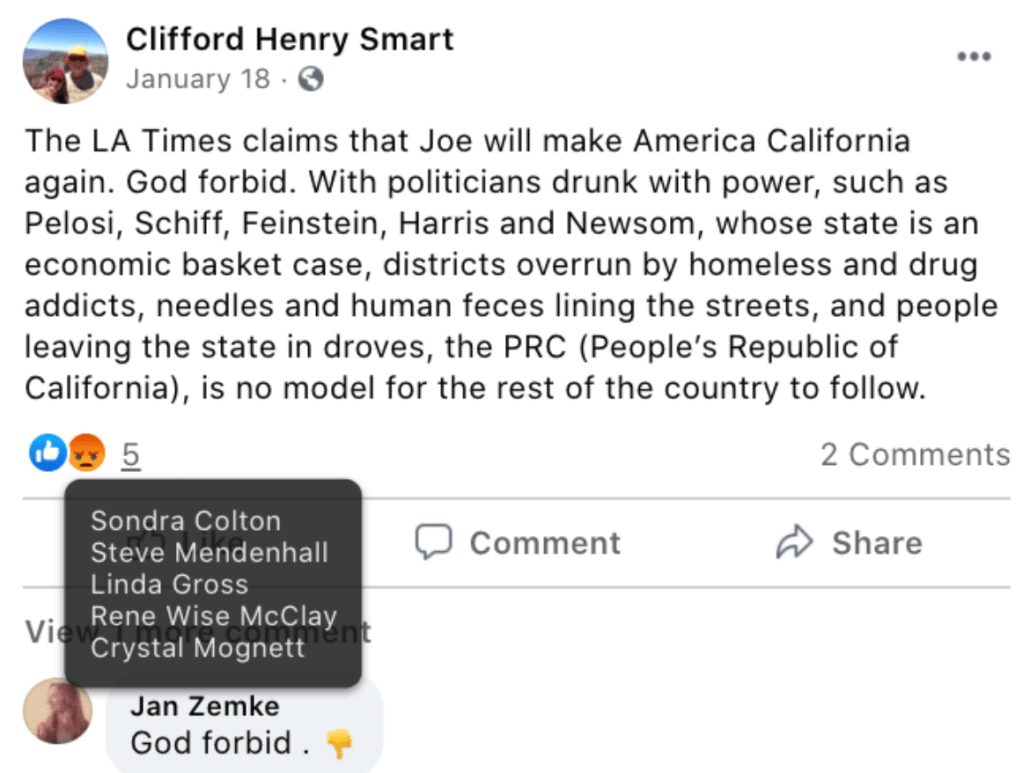Click the globe public audience icon
Image resolution: width=1023 pixels, height=773 pixels.
[311, 79]
